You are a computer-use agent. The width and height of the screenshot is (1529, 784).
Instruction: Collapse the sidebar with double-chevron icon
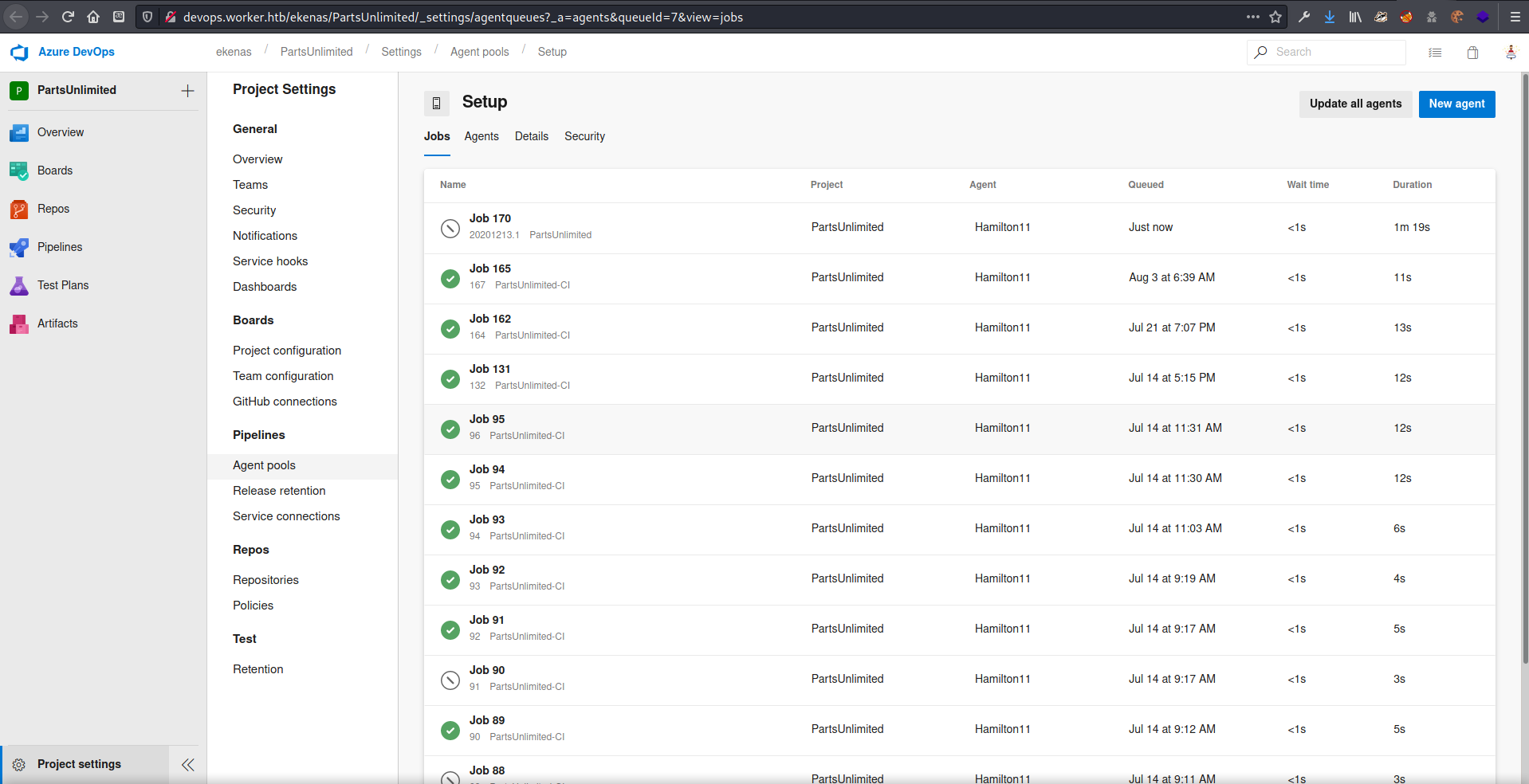188,765
